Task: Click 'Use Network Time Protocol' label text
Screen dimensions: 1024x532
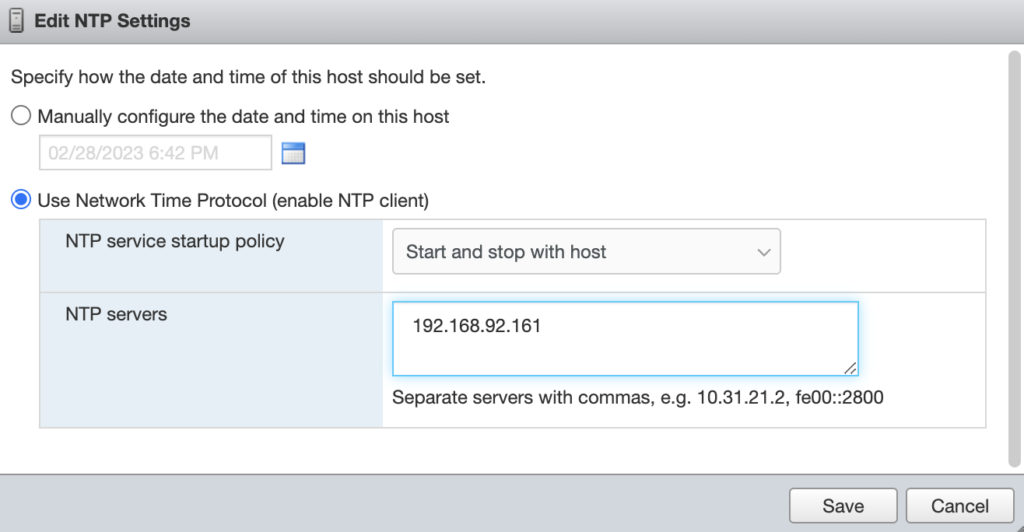Action: (233, 200)
